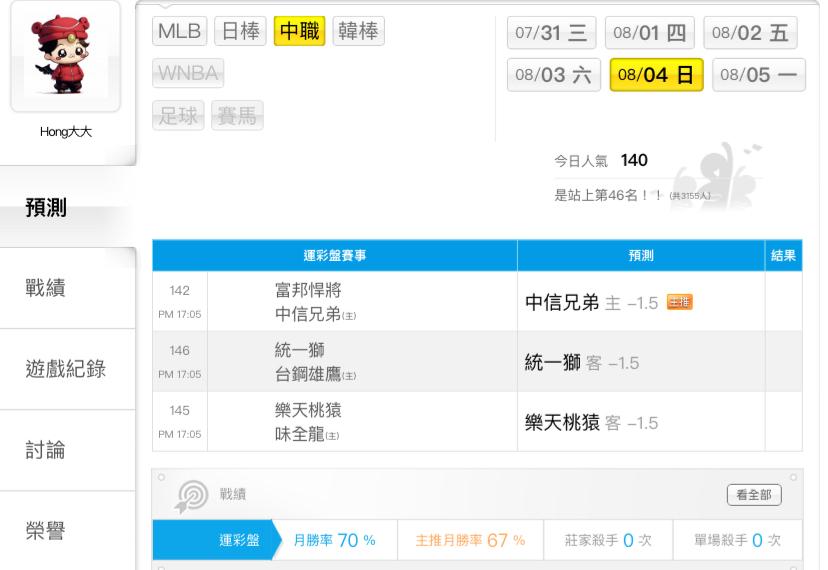Choose date 08/01 四
The image size is (828, 570).
coord(650,33)
